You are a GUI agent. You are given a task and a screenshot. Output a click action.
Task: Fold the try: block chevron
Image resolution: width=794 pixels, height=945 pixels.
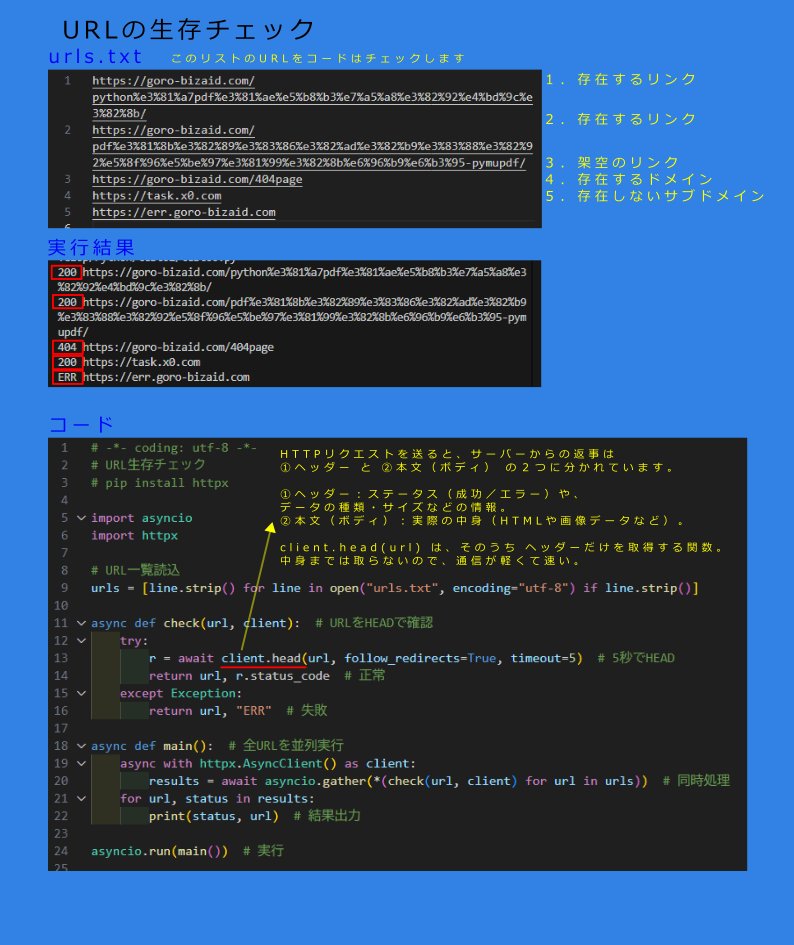pyautogui.click(x=81, y=641)
